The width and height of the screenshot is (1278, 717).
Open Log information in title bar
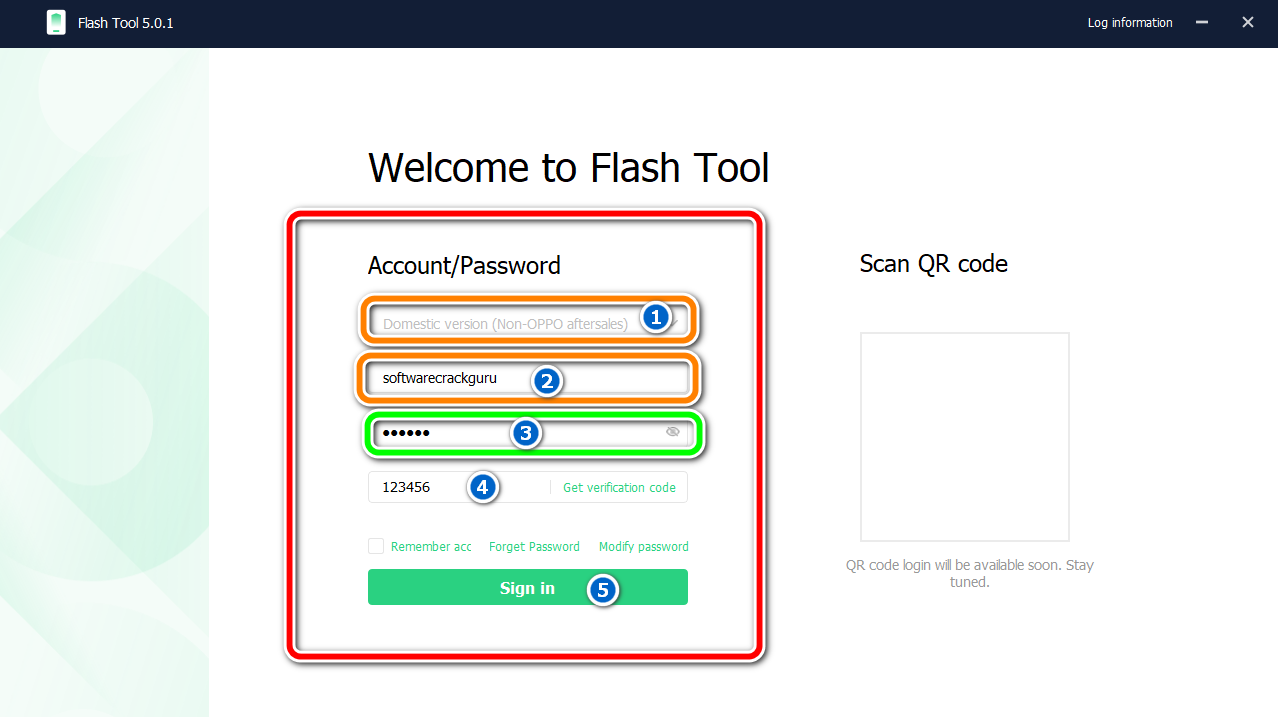pyautogui.click(x=1130, y=22)
